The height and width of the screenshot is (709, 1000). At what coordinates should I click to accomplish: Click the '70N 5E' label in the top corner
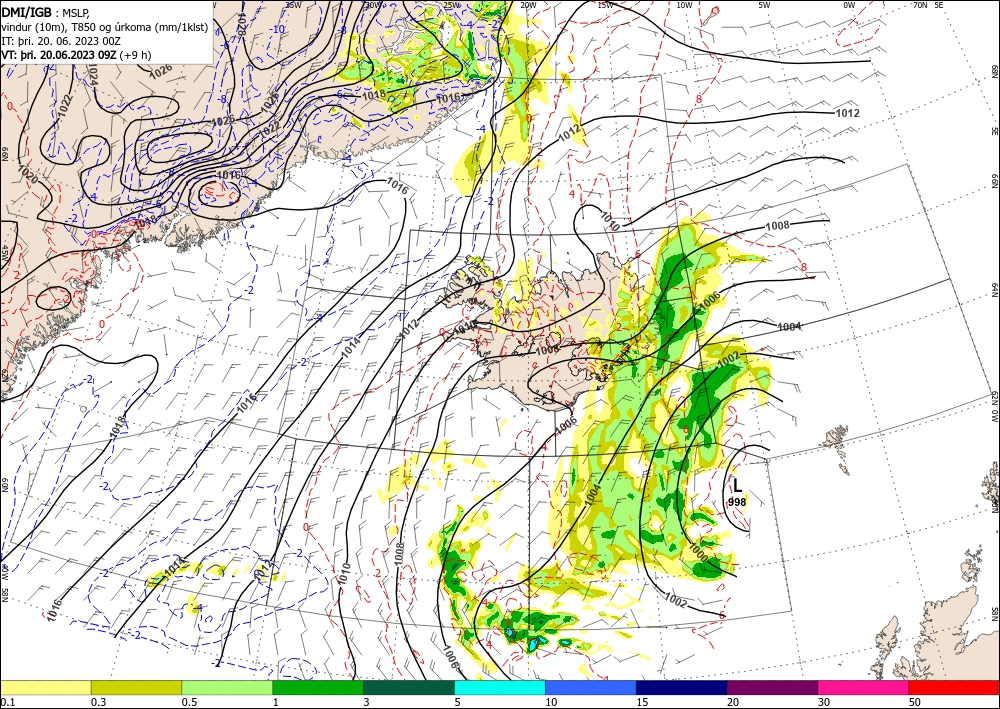(x=929, y=4)
